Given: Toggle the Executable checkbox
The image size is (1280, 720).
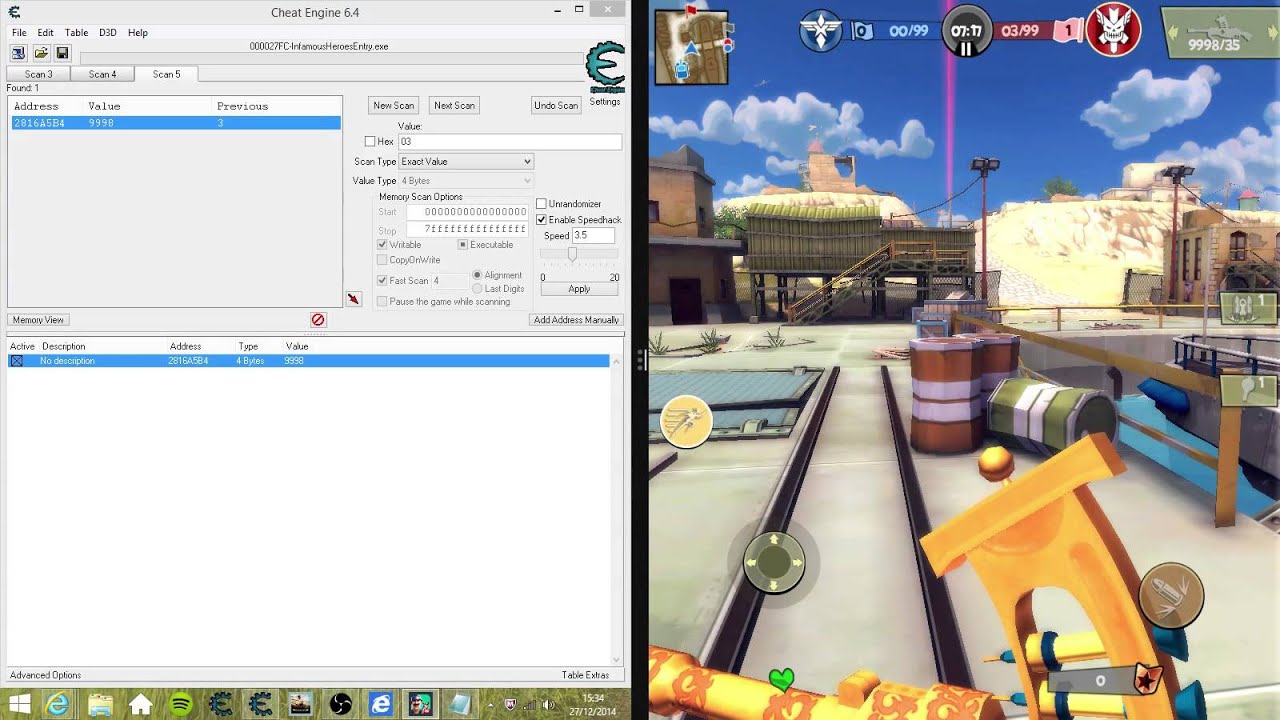Looking at the screenshot, I should [x=463, y=245].
